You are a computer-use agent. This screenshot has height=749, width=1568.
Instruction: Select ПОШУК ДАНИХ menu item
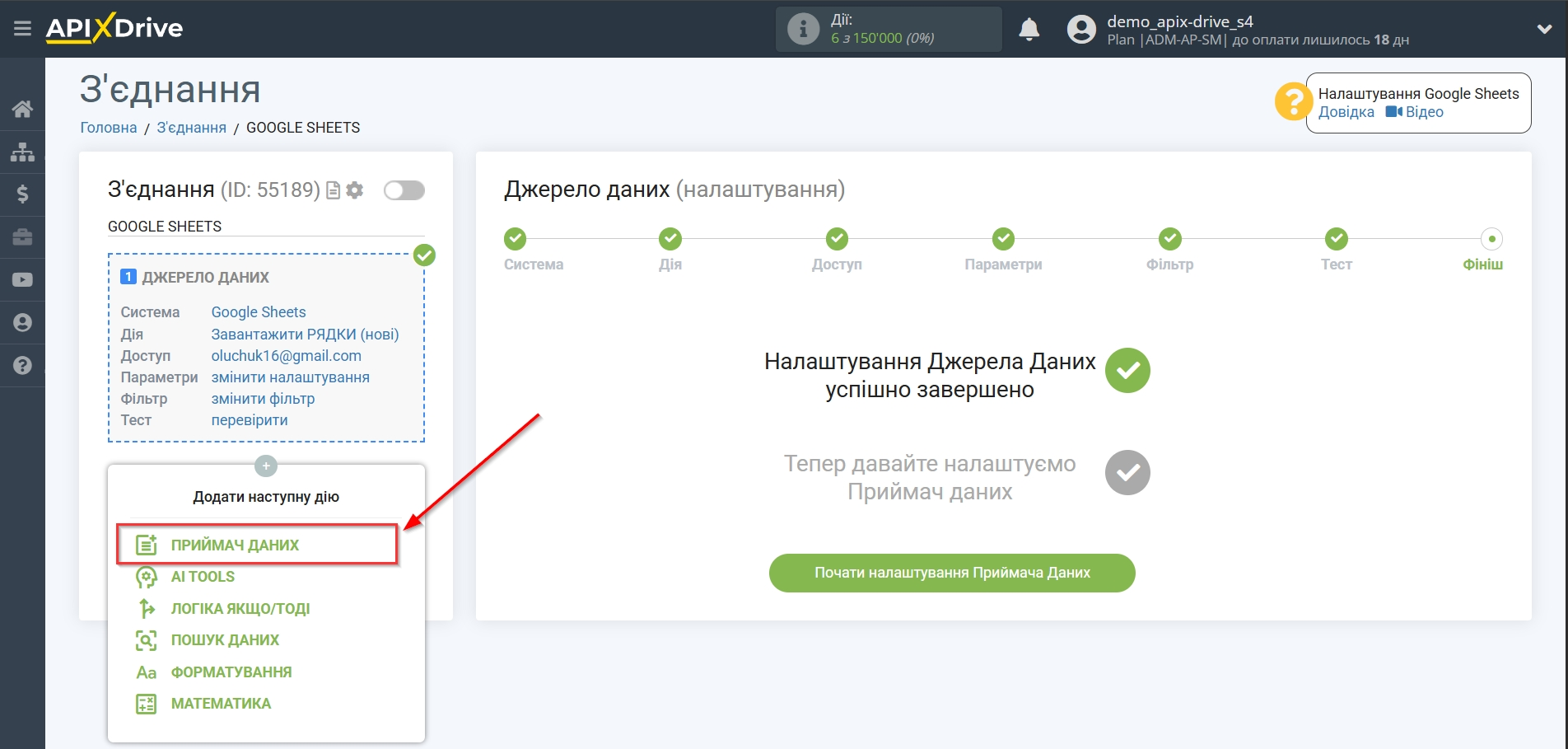pos(225,640)
